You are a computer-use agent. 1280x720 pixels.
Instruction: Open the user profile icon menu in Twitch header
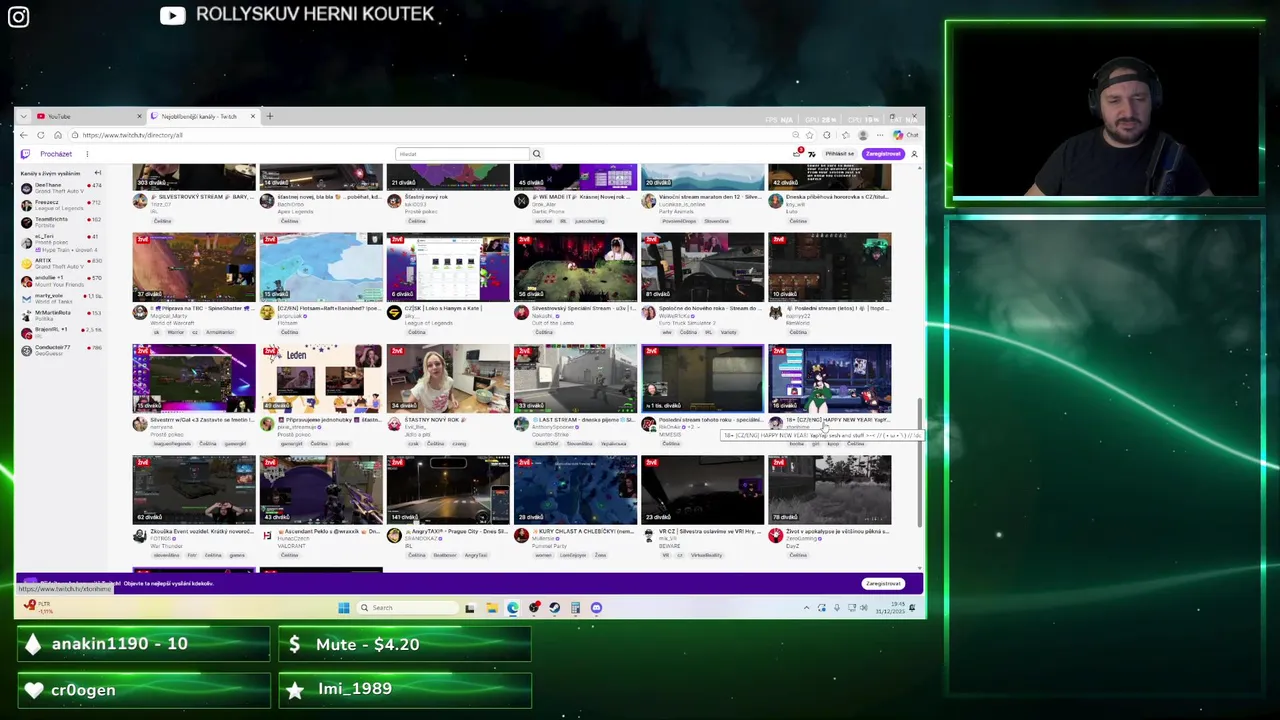[914, 154]
